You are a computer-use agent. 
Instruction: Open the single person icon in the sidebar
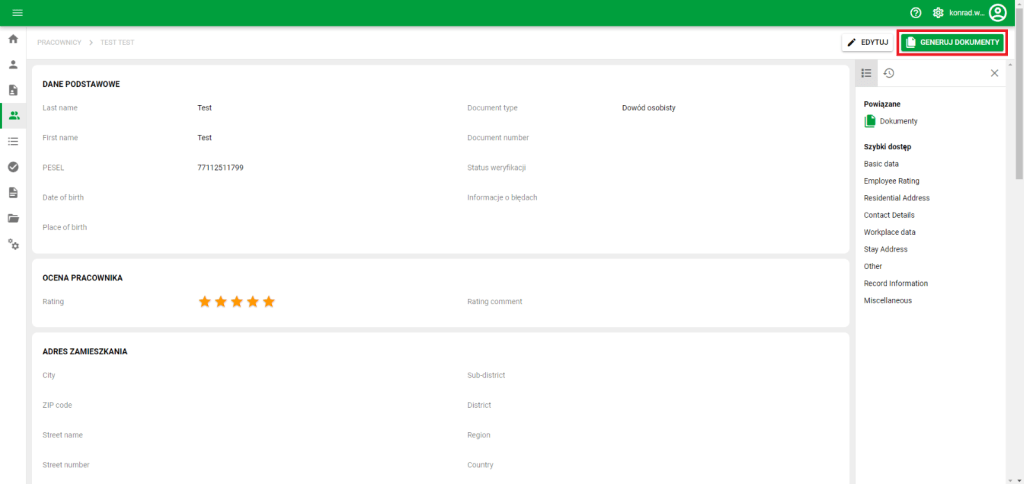13,64
